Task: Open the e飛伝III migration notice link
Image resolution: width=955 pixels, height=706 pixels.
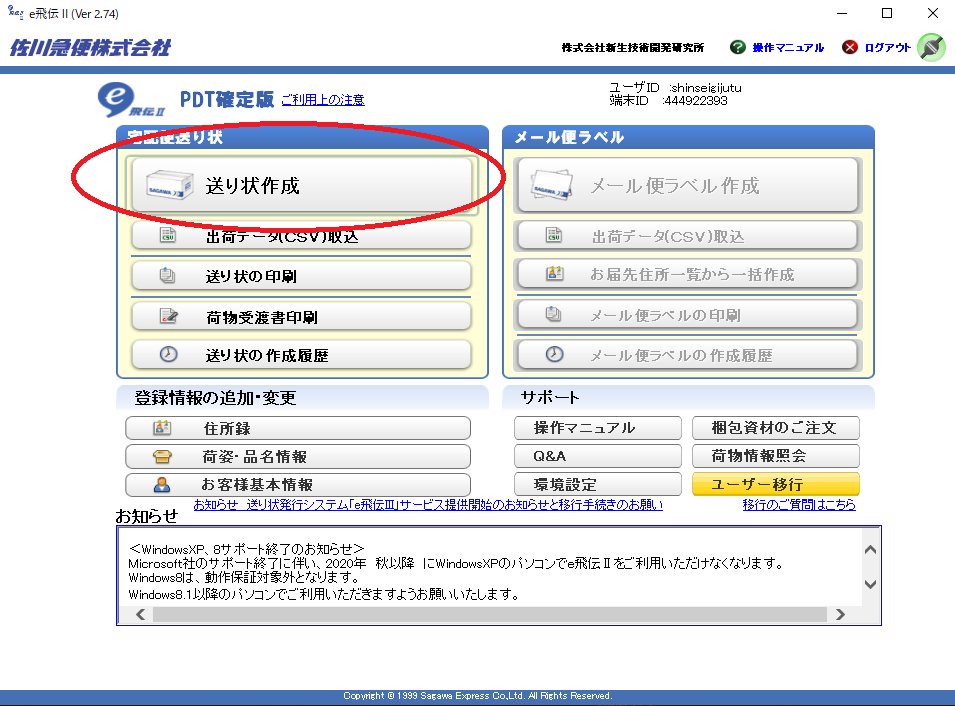Action: (x=428, y=505)
